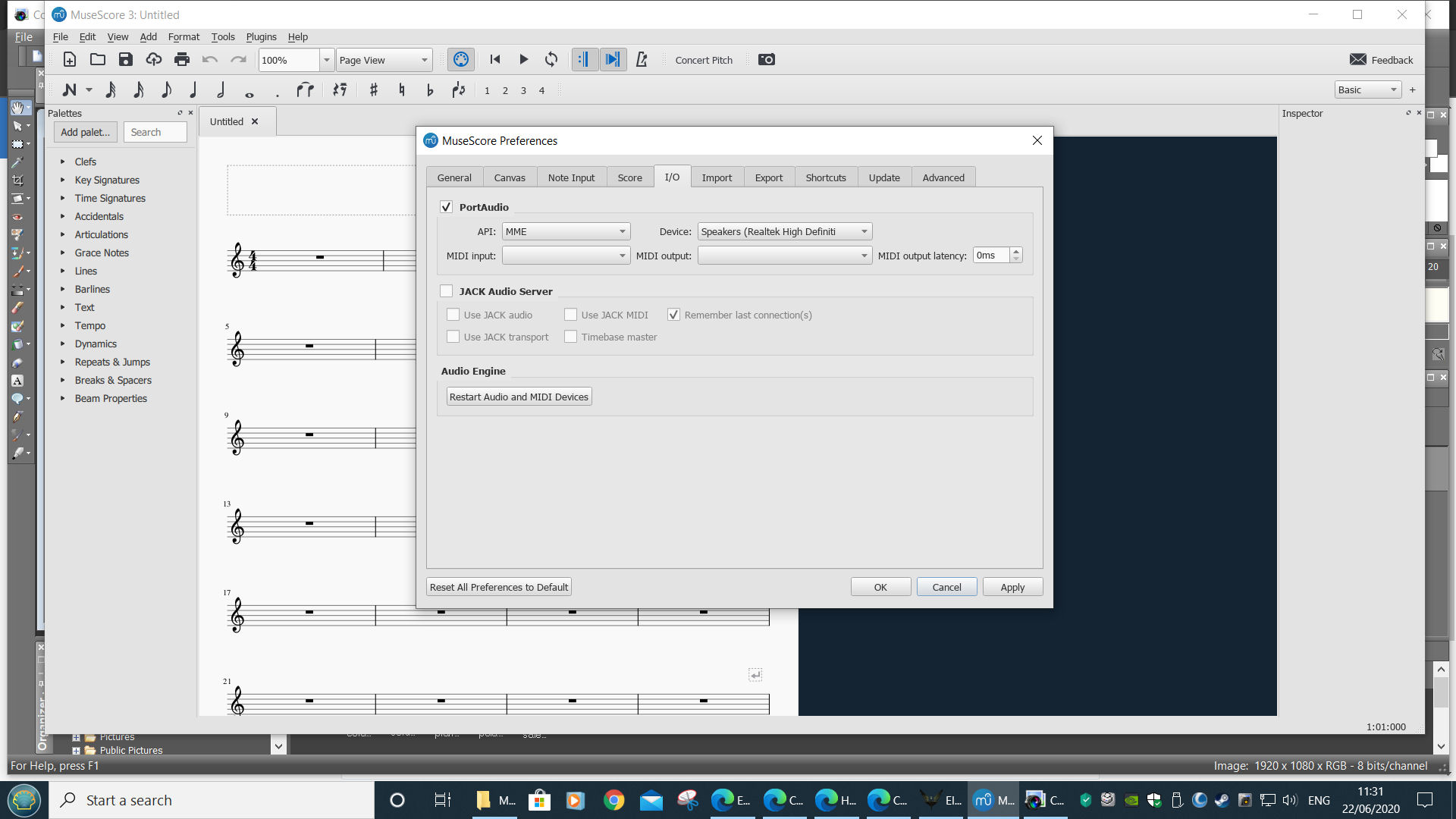Image resolution: width=1456 pixels, height=819 pixels.
Task: Flip note direction with the flip icon
Action: point(458,90)
